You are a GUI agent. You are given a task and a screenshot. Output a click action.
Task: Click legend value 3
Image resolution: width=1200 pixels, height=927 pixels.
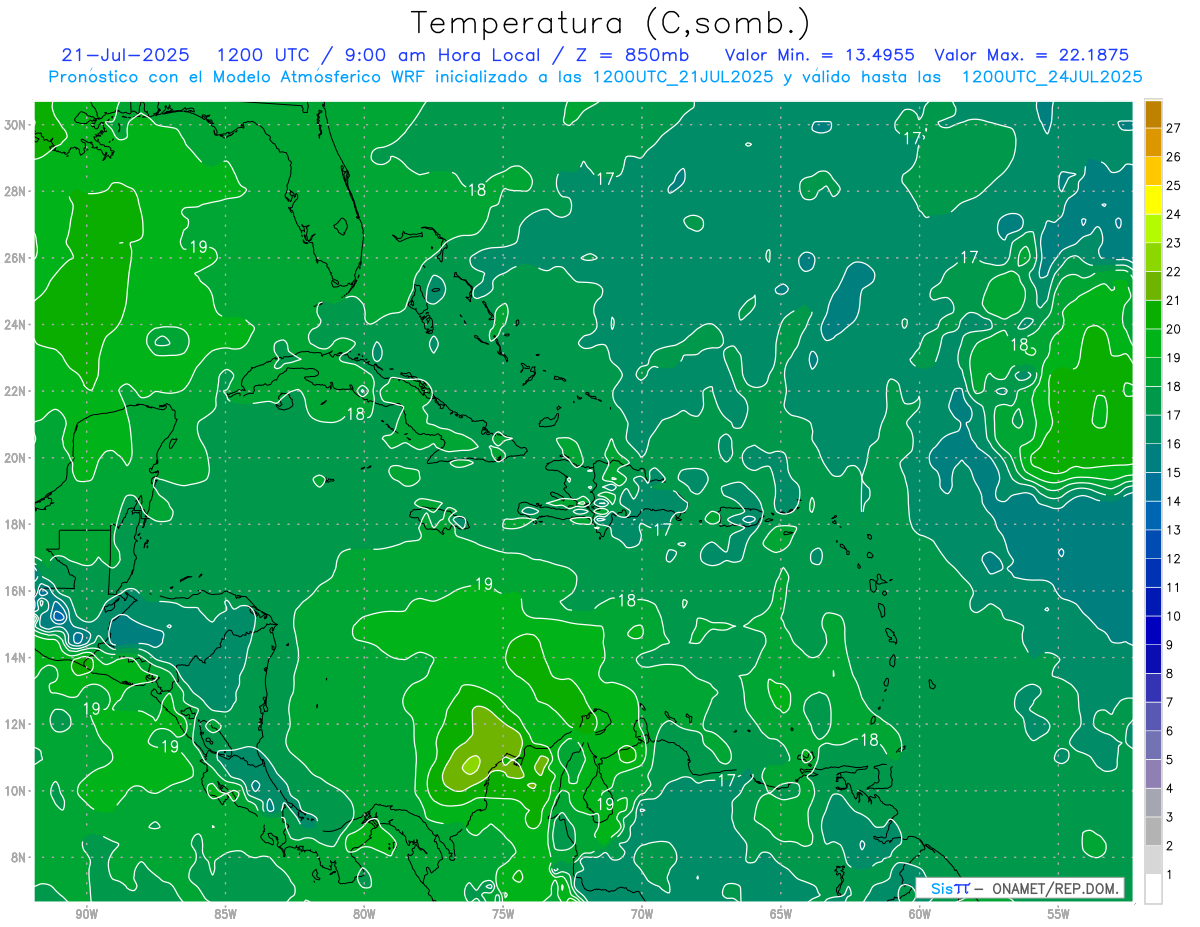click(1170, 818)
